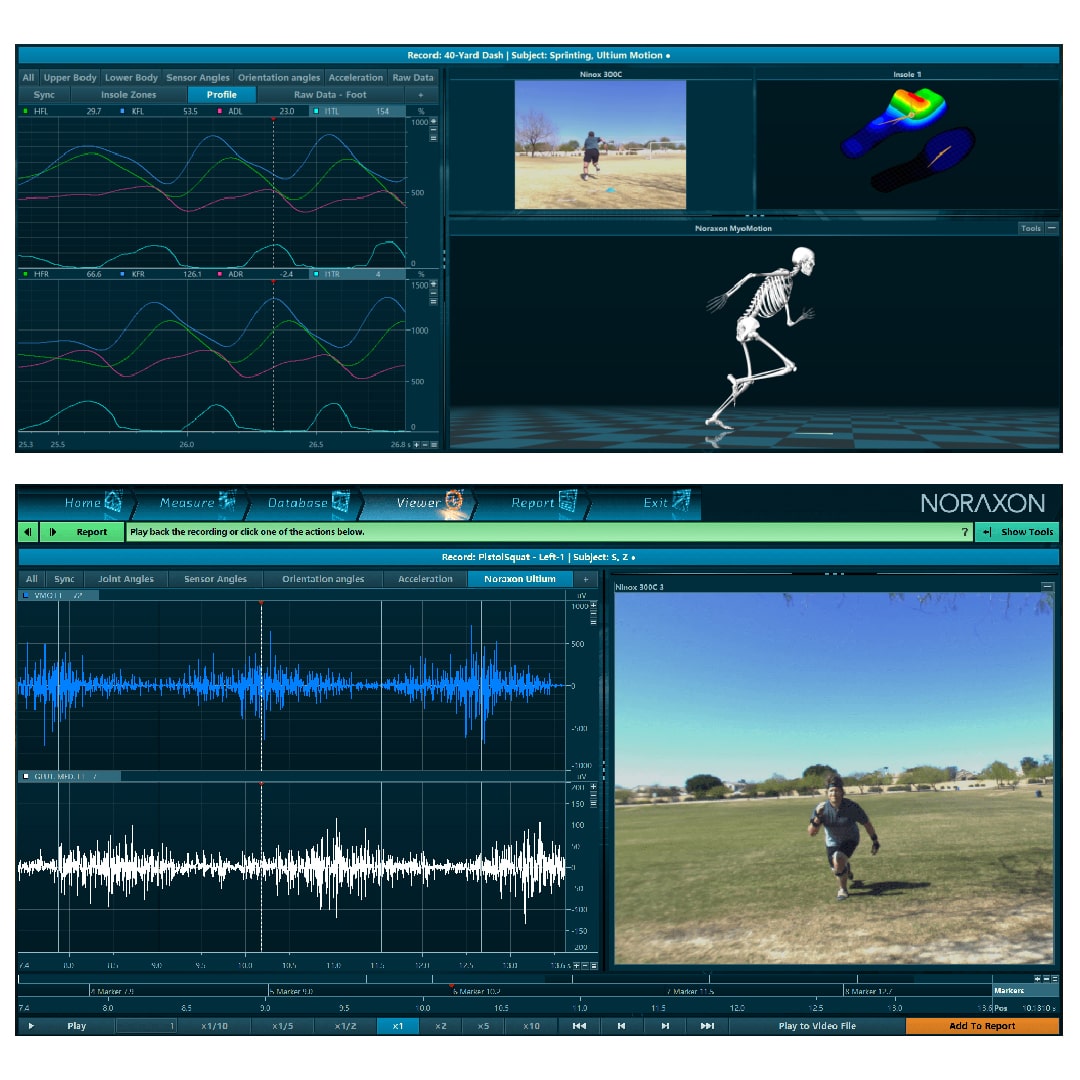Image resolution: width=1080 pixels, height=1080 pixels.
Task: Toggle the ADR pink channel indicator
Action: coord(219,273)
